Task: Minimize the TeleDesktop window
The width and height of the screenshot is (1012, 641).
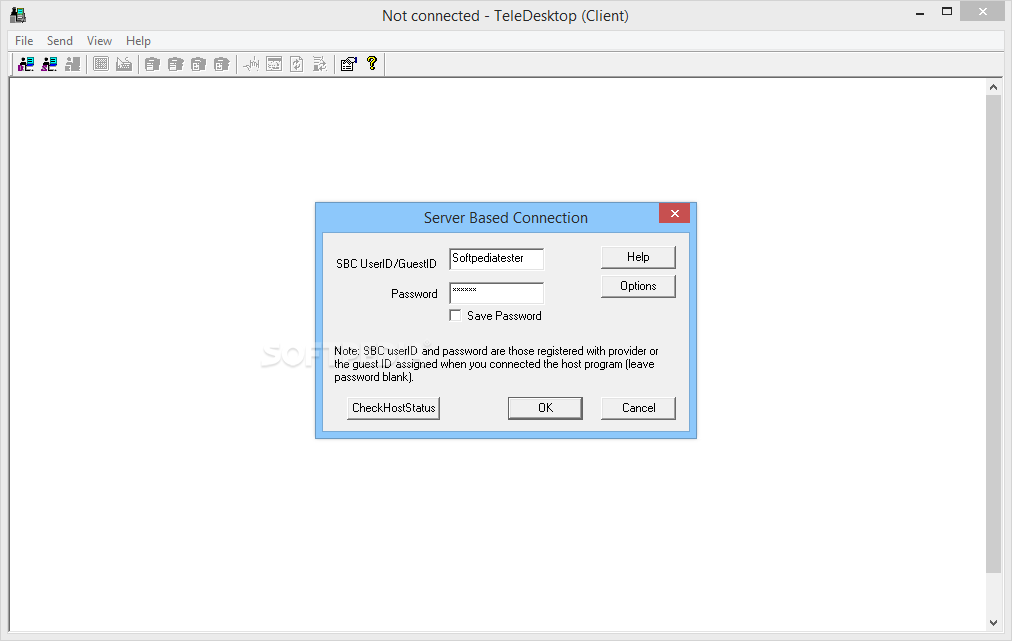Action: (920, 13)
